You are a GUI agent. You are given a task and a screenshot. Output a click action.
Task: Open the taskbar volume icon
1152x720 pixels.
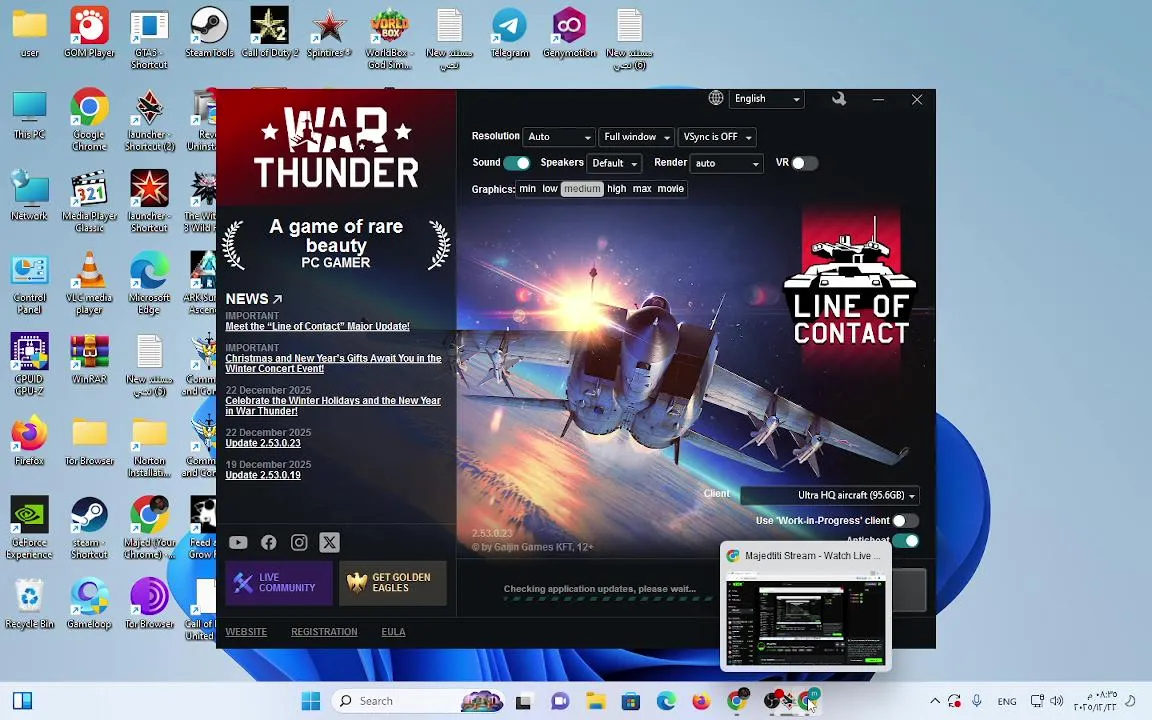point(1056,701)
